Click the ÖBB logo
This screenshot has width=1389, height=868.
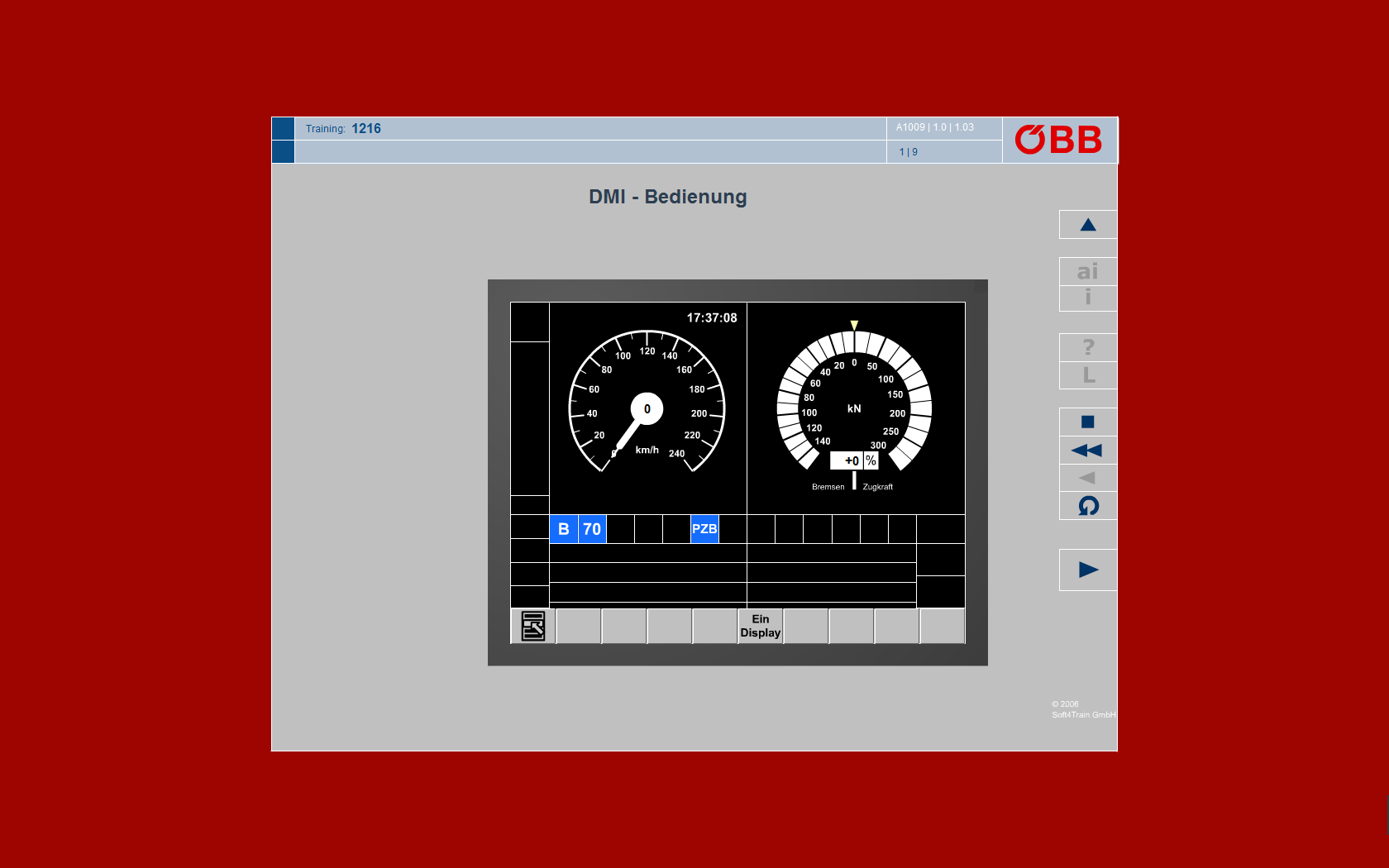(x=1059, y=140)
